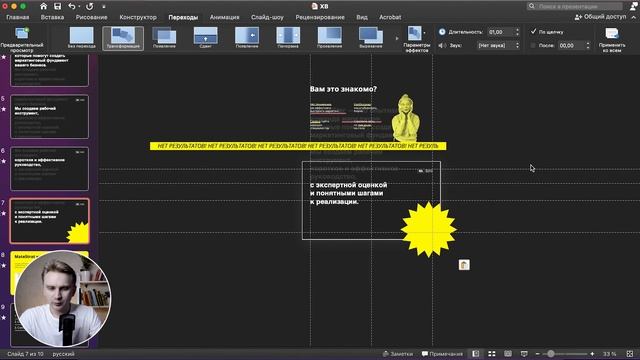Click the После time input field
640x360 pixels.
coord(571,45)
